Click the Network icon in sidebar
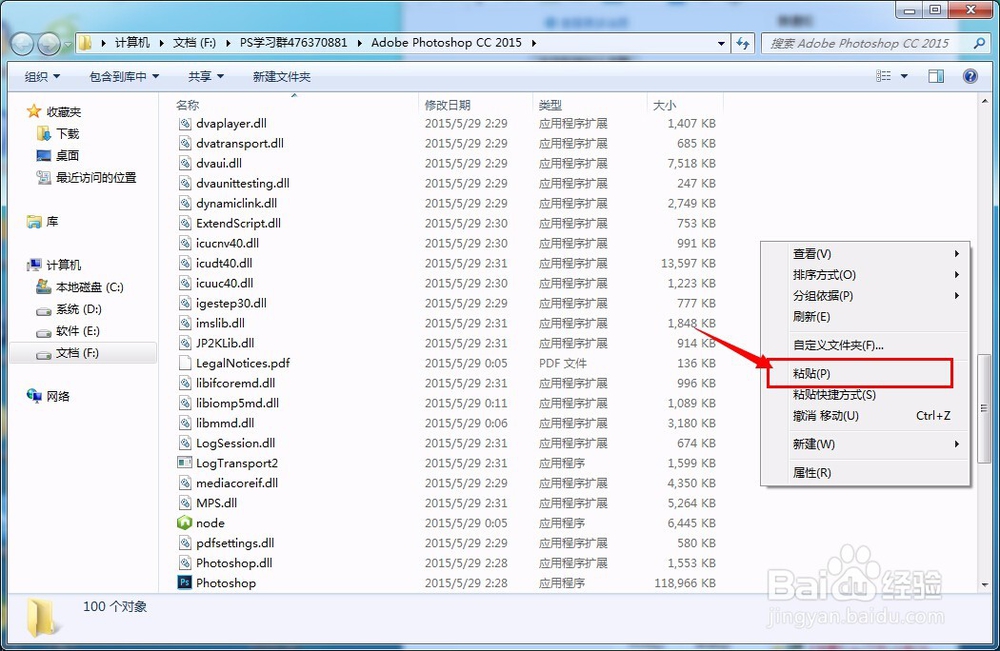The width and height of the screenshot is (1000, 651). pyautogui.click(x=34, y=396)
